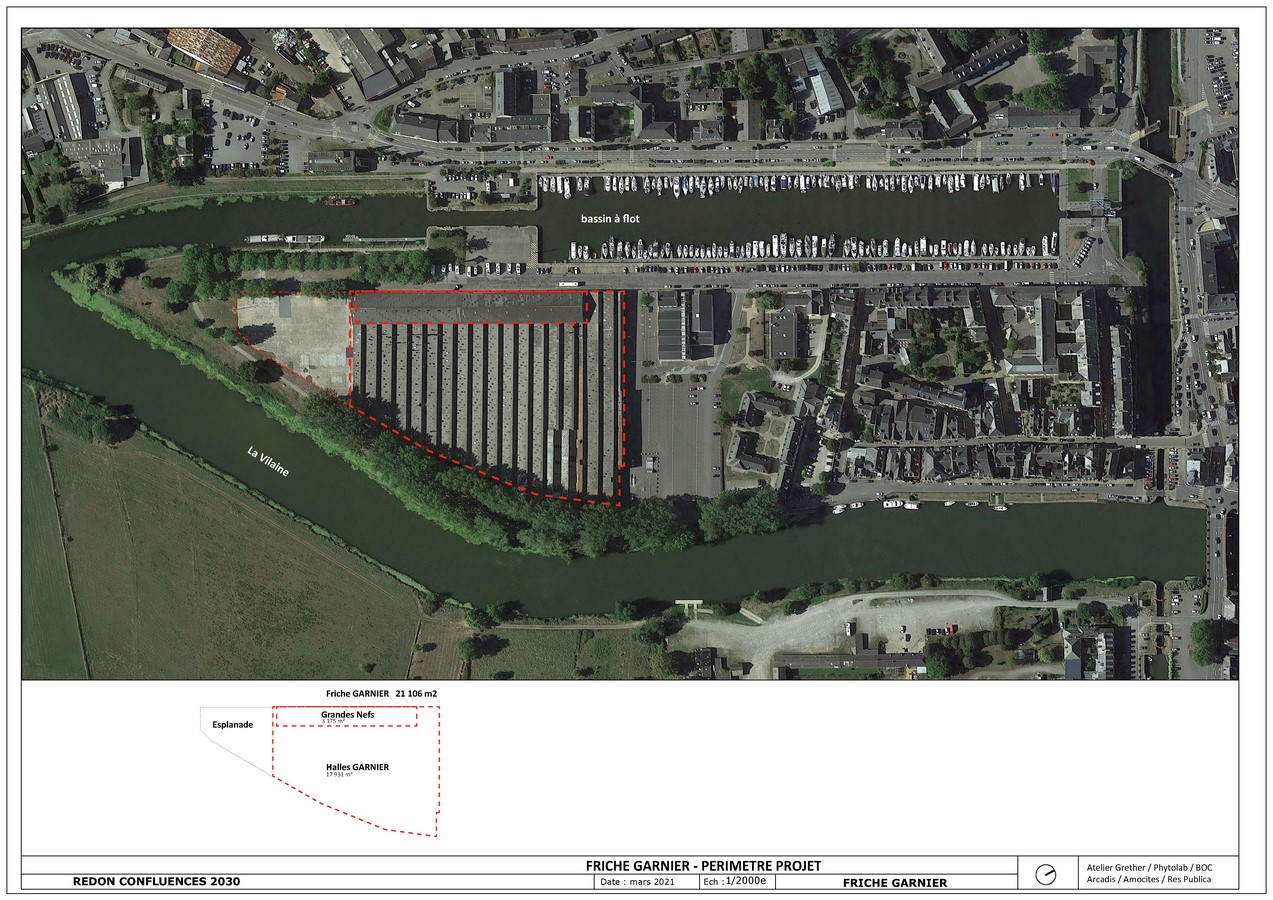This screenshot has height=900, width=1273.
Task: Click the striped Halles roof in the aerial photo
Action: point(480,400)
